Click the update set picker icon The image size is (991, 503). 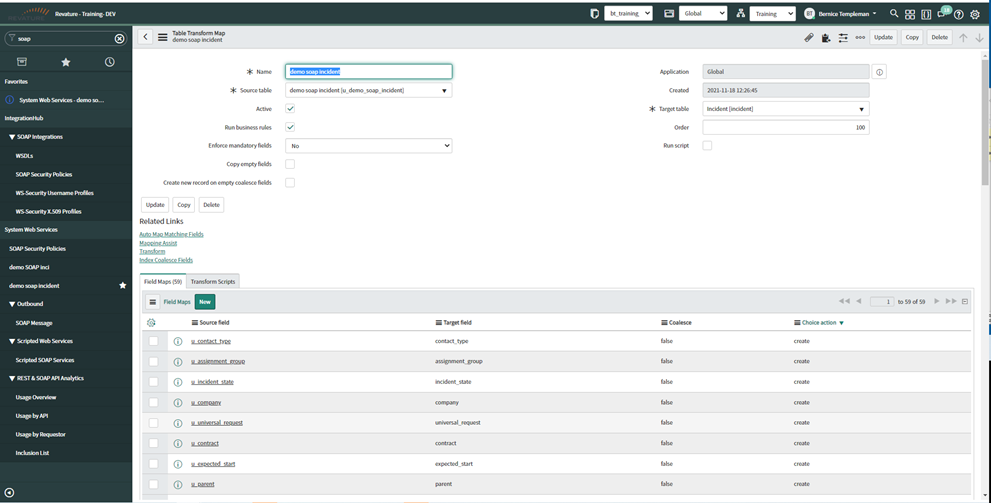click(x=594, y=13)
